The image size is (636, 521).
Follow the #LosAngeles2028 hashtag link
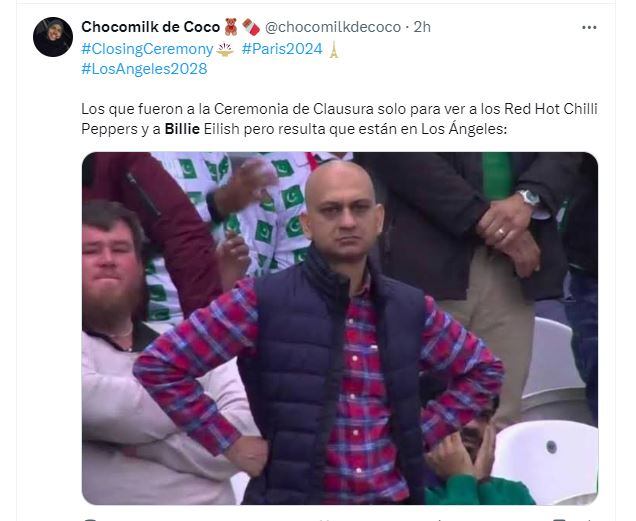pos(144,69)
